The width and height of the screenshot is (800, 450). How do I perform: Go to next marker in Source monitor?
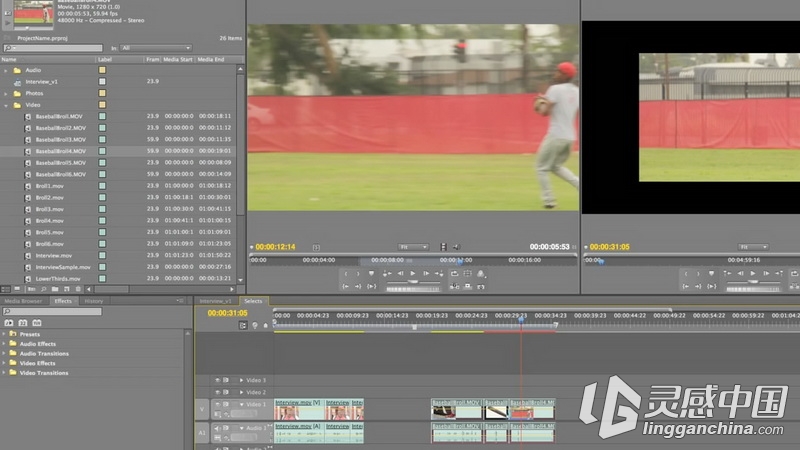pyautogui.click(x=439, y=274)
